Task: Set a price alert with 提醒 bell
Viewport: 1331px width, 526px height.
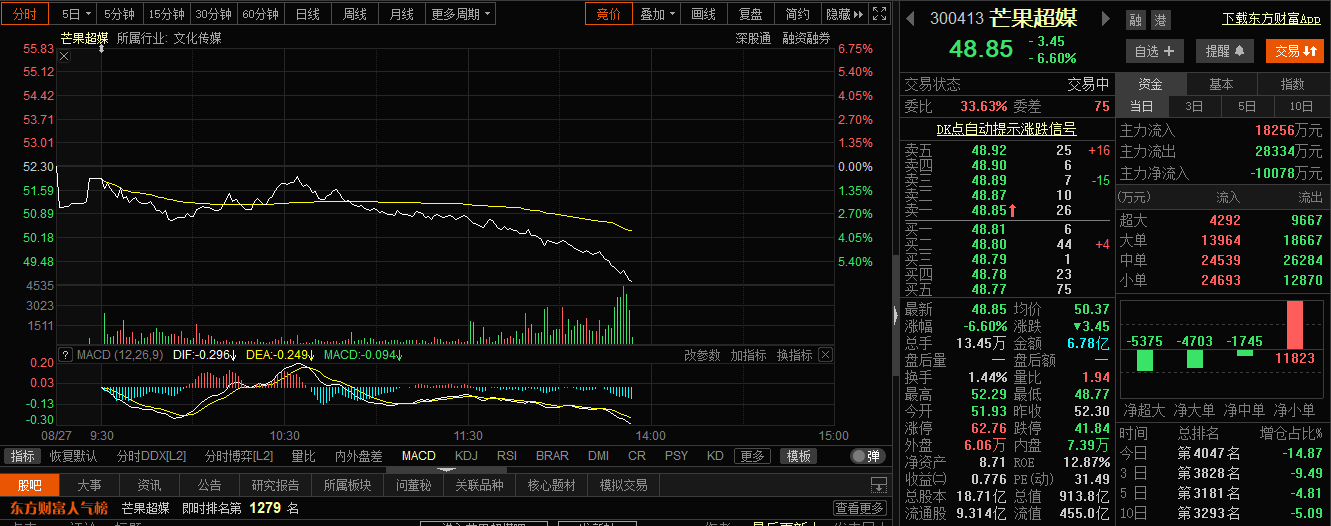Action: tap(1225, 51)
